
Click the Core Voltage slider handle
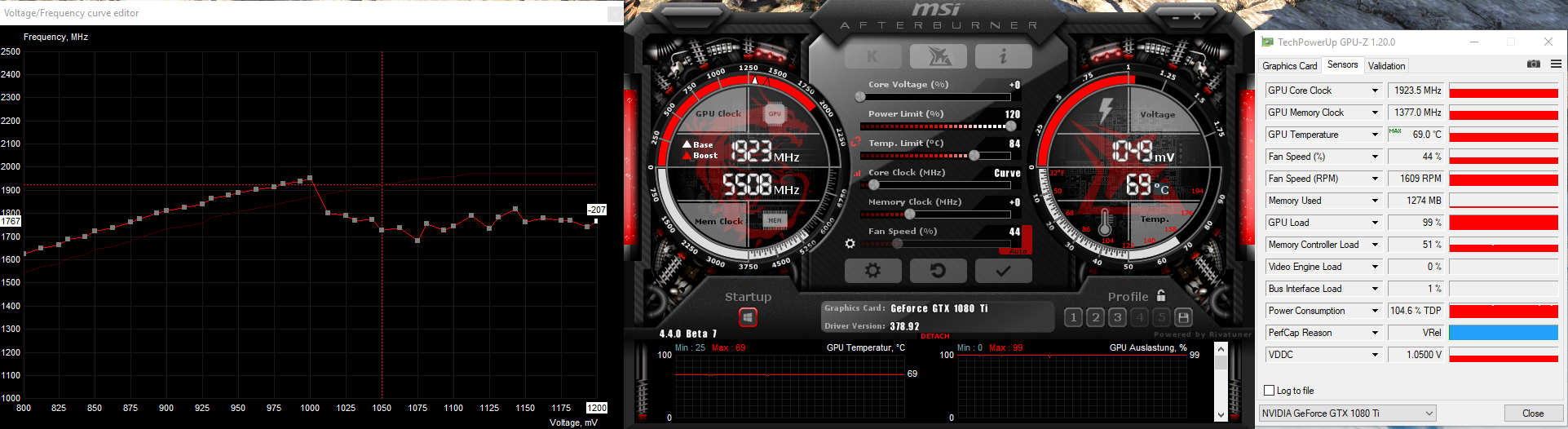tap(860, 97)
